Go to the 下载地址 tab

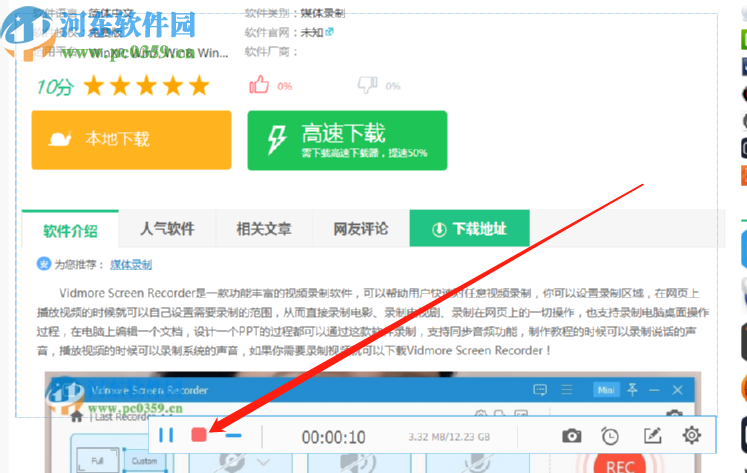point(469,229)
